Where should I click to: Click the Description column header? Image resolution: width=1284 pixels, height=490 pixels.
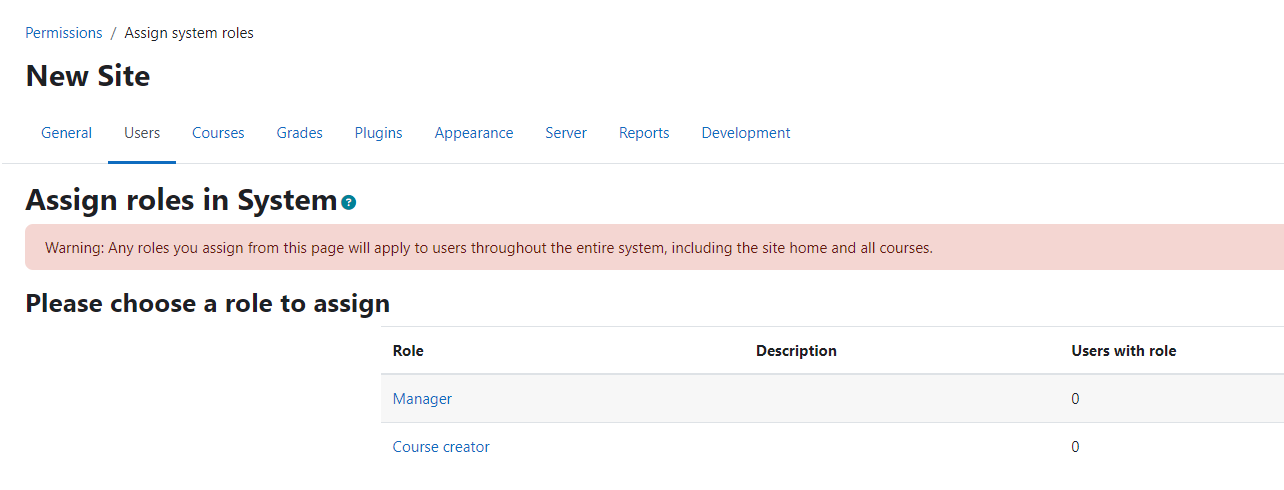796,351
